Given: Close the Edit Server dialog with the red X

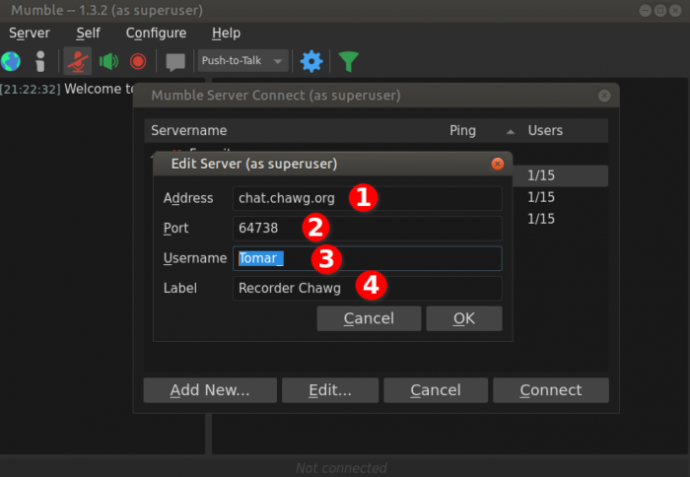Looking at the screenshot, I should (497, 163).
